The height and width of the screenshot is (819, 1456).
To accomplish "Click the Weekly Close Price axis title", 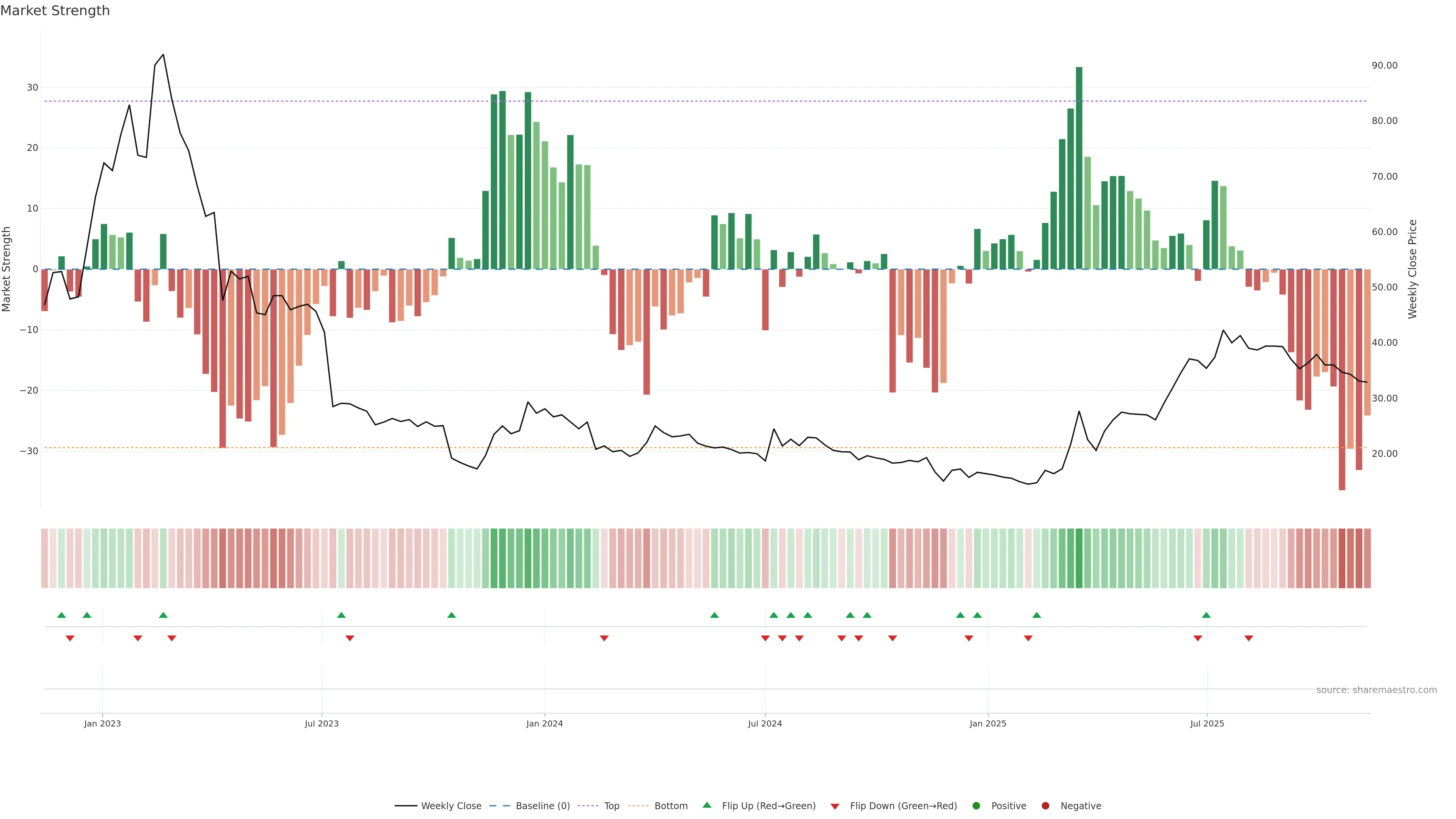I will (x=1413, y=269).
